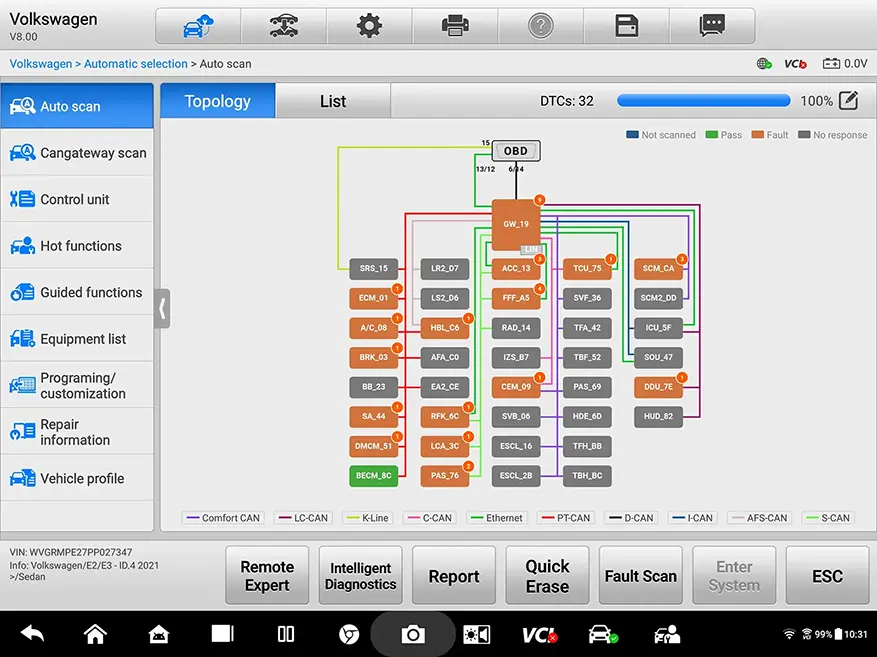Open Help via the question mark icon
Image resolution: width=877 pixels, height=657 pixels.
point(541,25)
